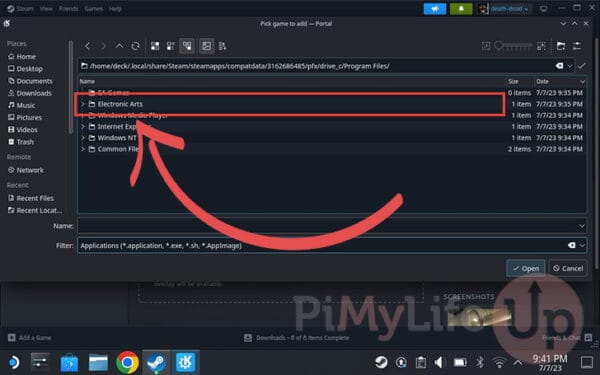This screenshot has width=600, height=375.
Task: Open the Bluetooth tray icon
Action: pos(480,362)
